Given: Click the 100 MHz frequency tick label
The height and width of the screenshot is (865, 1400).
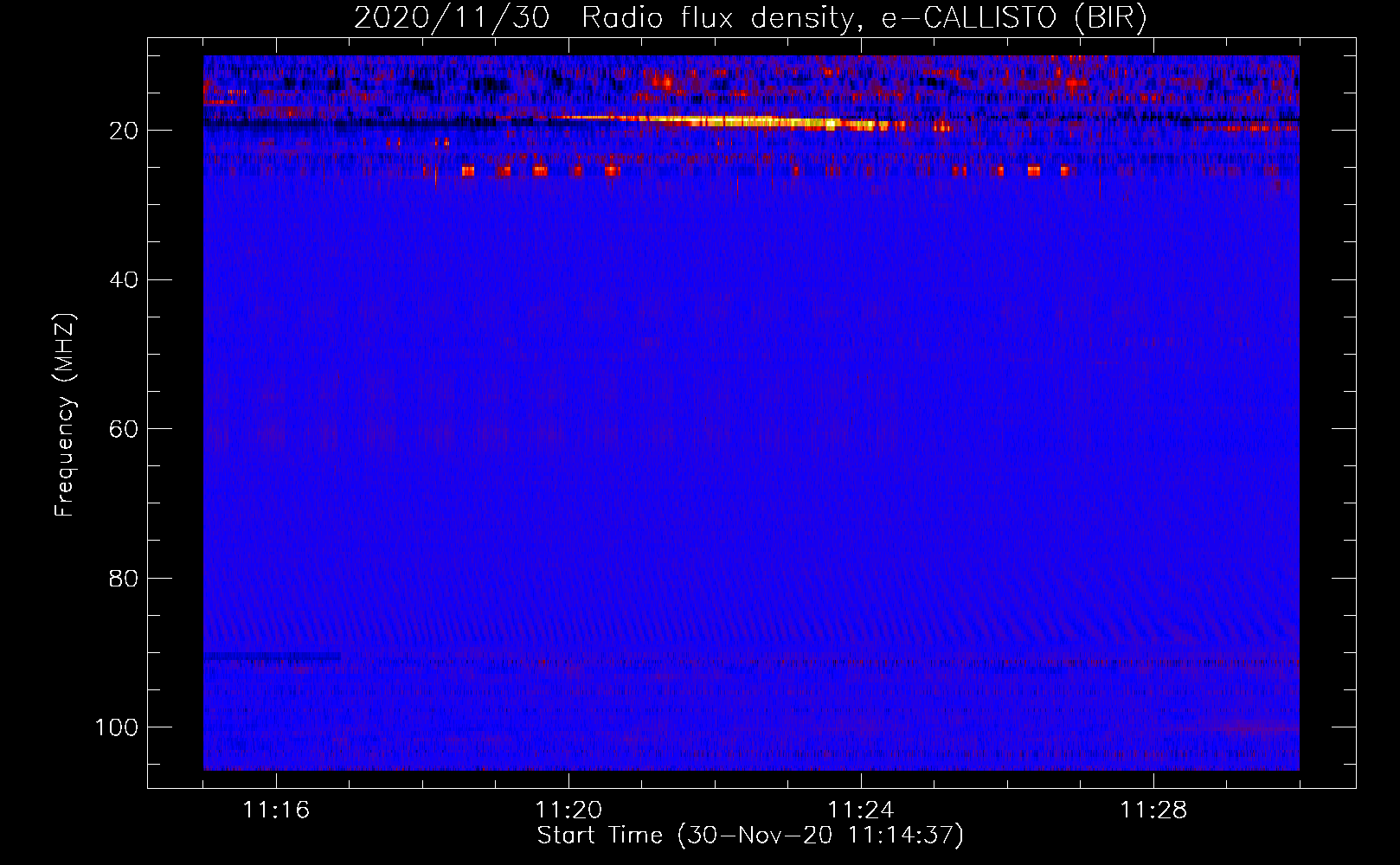Looking at the screenshot, I should (x=117, y=727).
